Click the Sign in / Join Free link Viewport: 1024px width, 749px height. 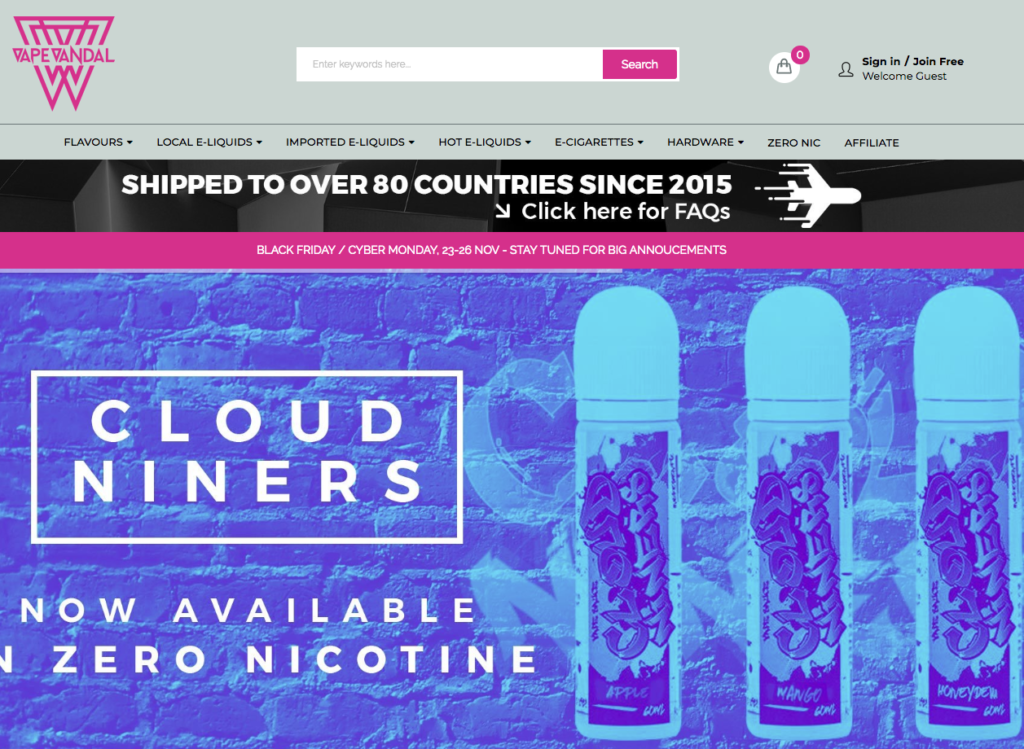(912, 61)
